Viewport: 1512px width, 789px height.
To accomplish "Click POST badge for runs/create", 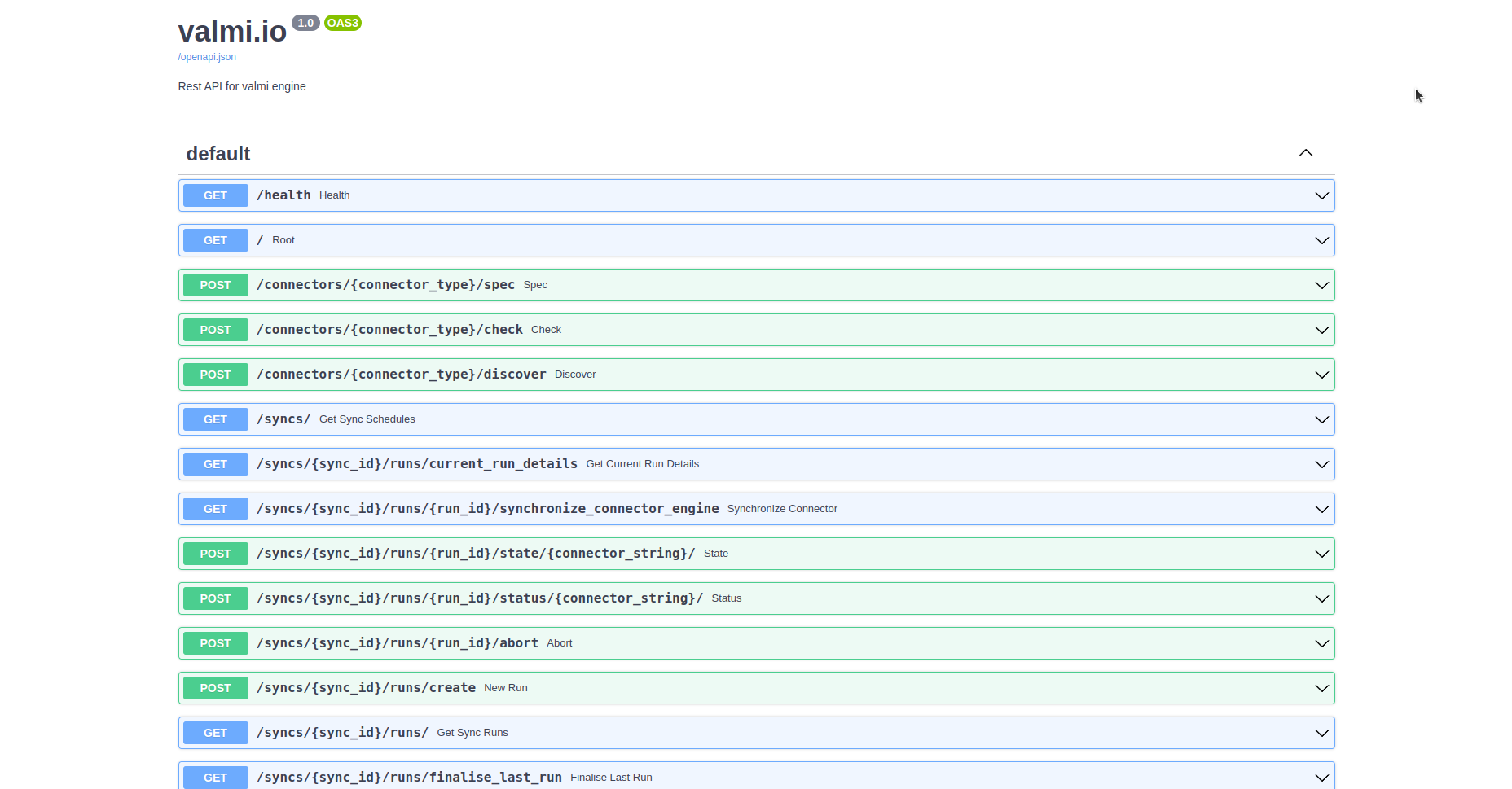I will pos(216,688).
